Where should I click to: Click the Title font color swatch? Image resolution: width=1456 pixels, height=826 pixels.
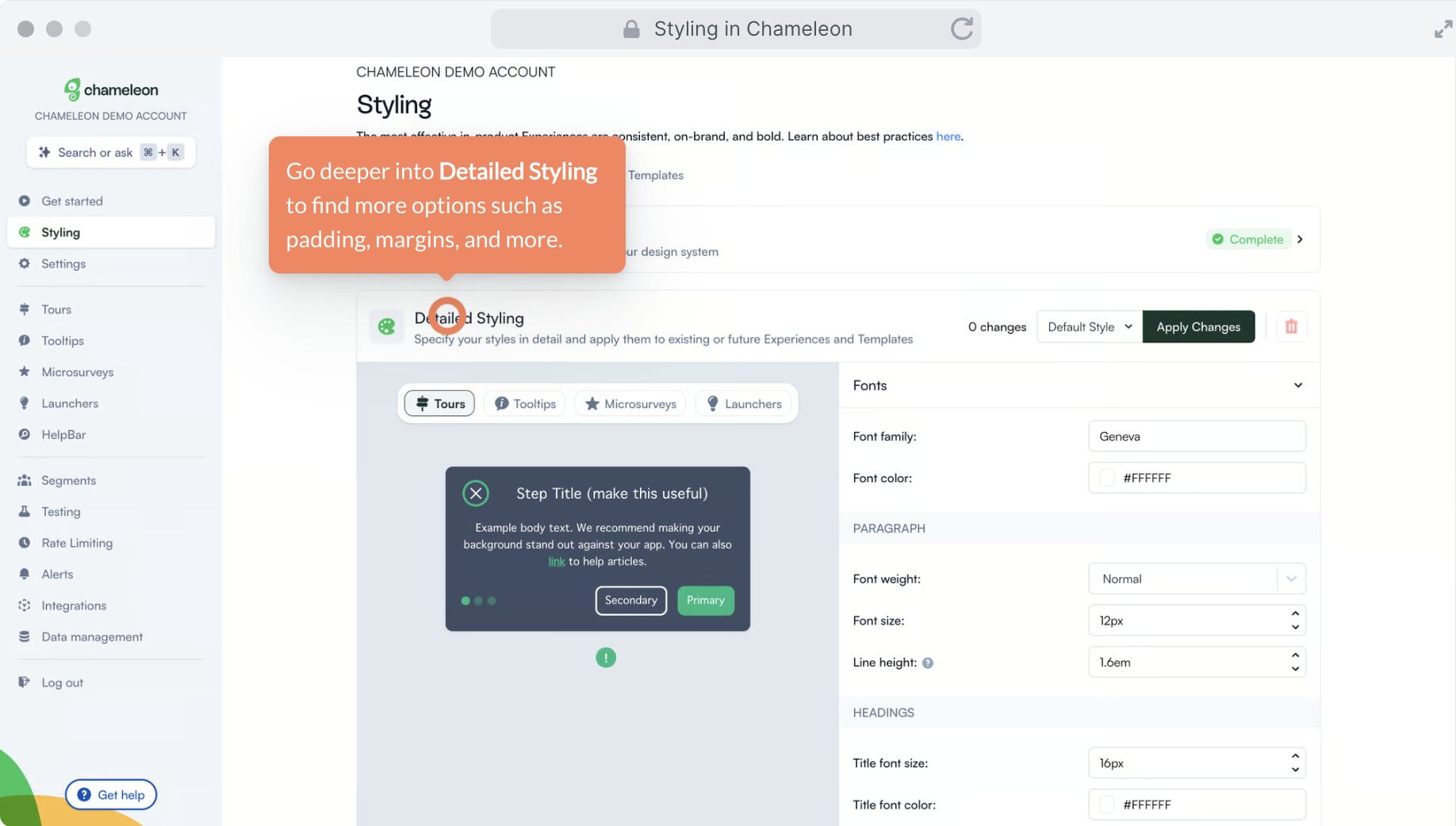pos(1107,805)
